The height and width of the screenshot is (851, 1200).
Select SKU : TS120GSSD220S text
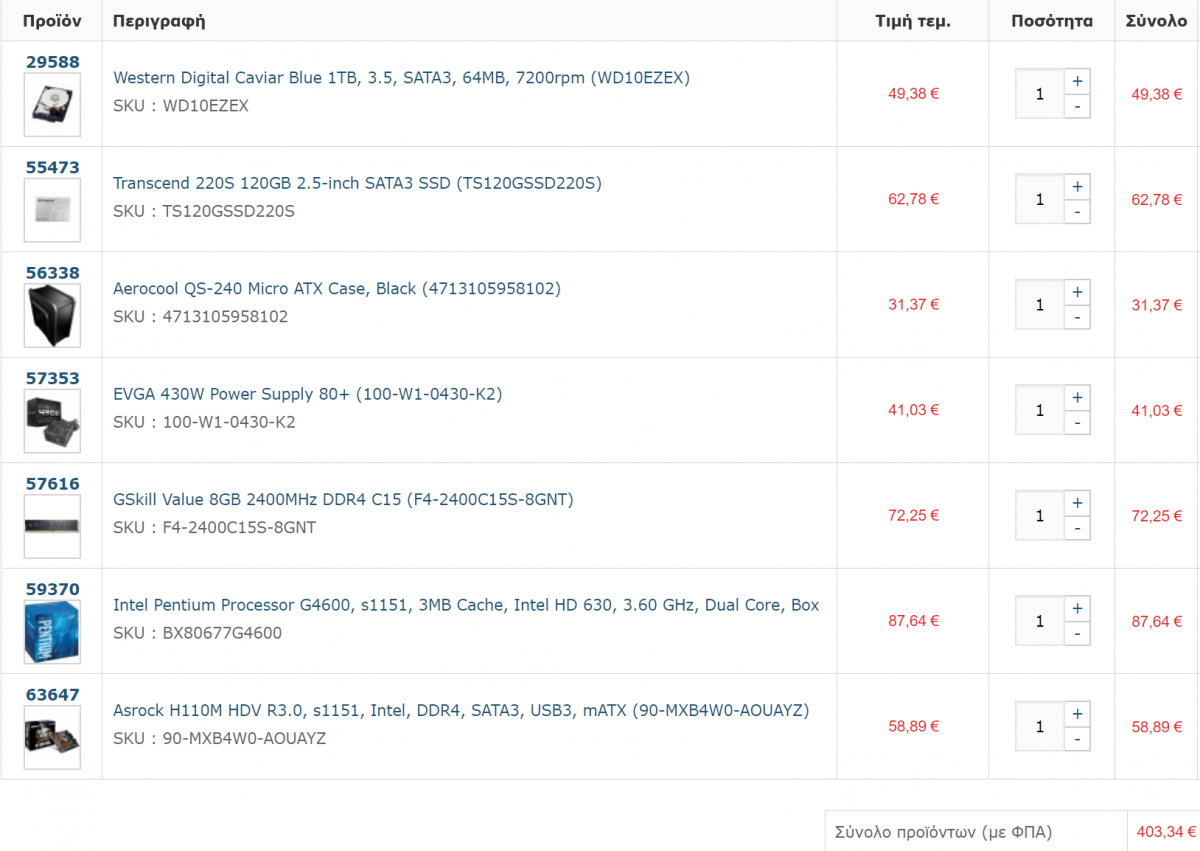[204, 211]
